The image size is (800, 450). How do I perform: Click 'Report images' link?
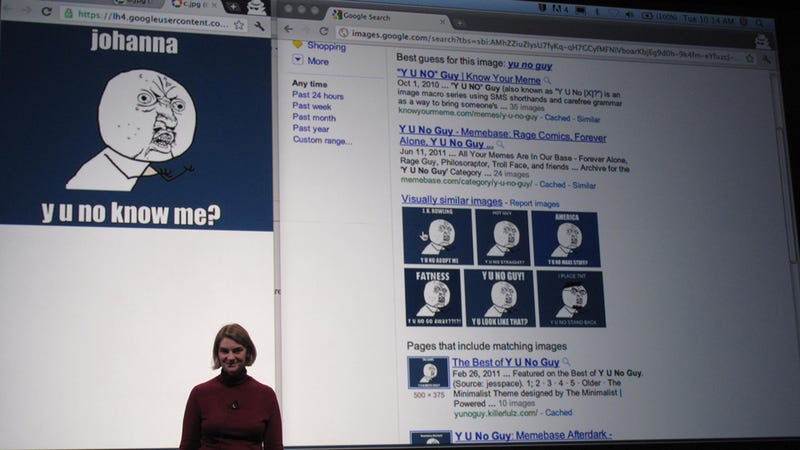point(534,203)
